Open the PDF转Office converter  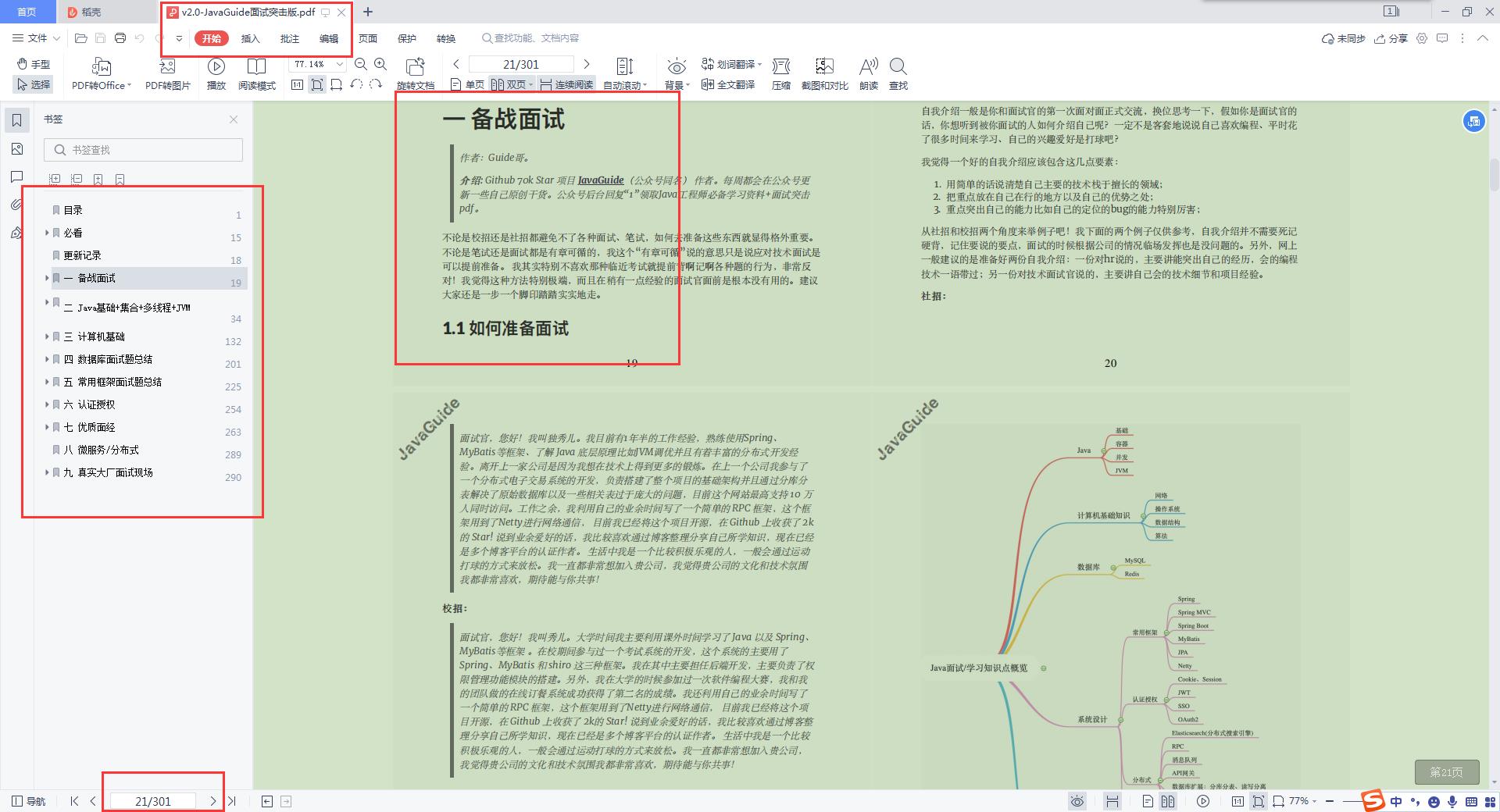pos(102,74)
